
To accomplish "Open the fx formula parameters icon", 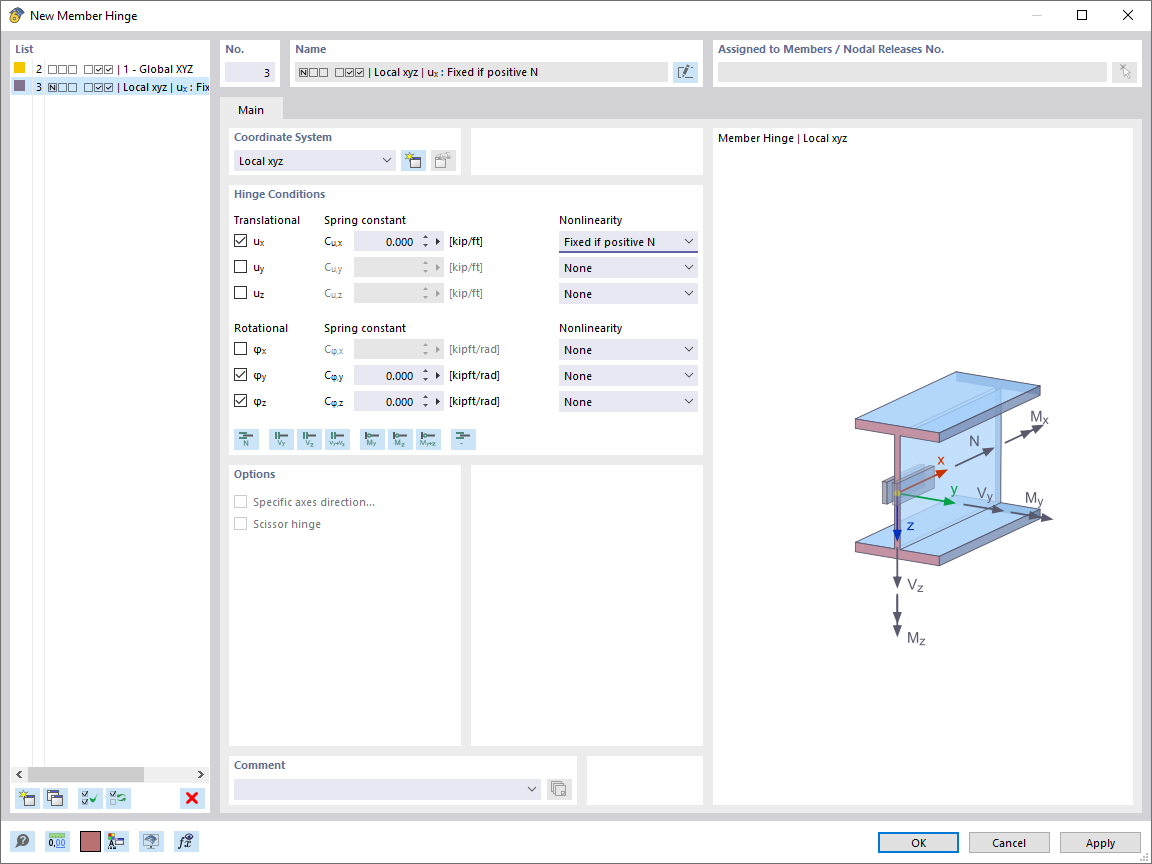I will click(x=185, y=841).
